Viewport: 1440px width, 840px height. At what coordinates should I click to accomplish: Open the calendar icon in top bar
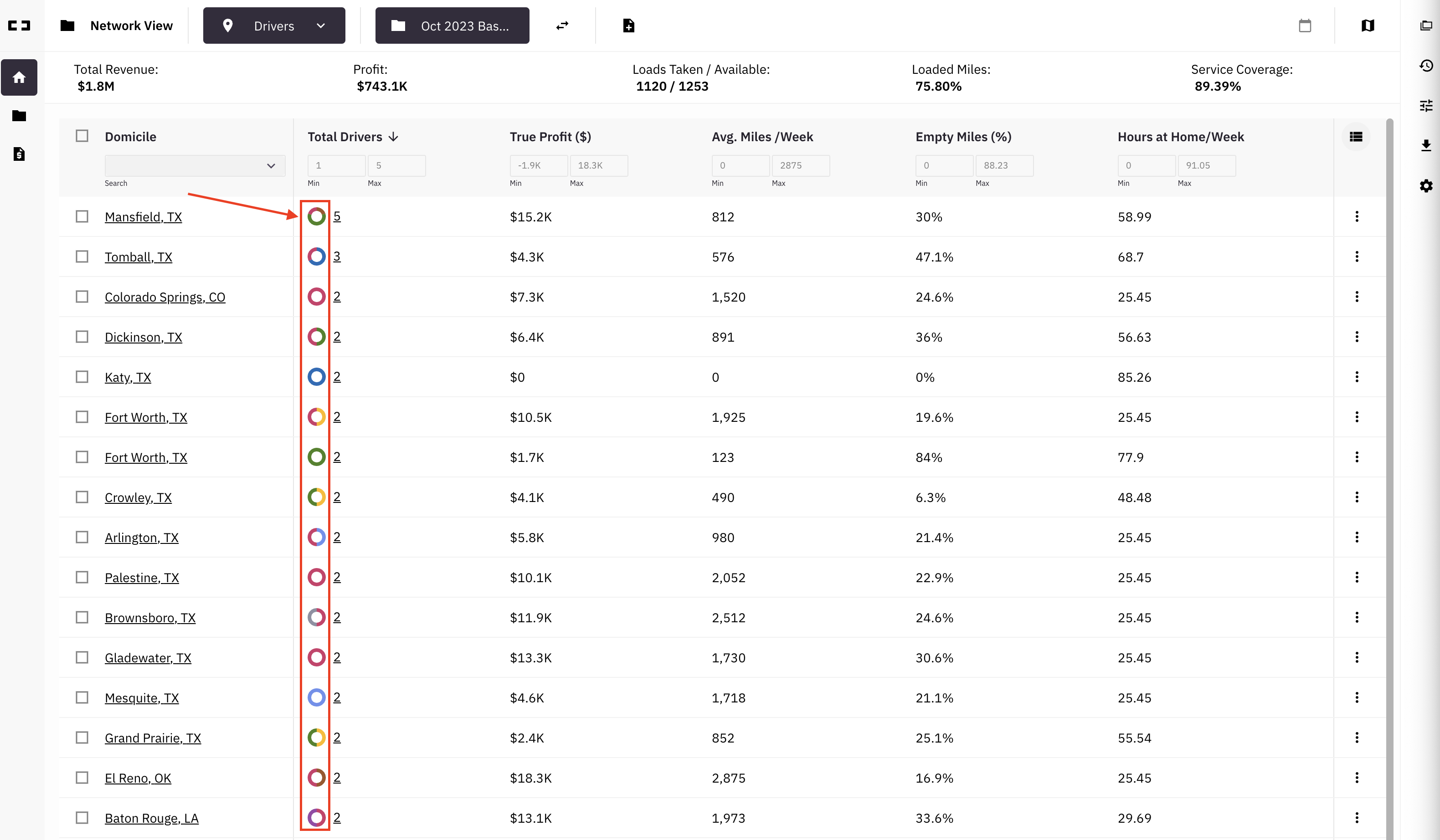point(1305,26)
